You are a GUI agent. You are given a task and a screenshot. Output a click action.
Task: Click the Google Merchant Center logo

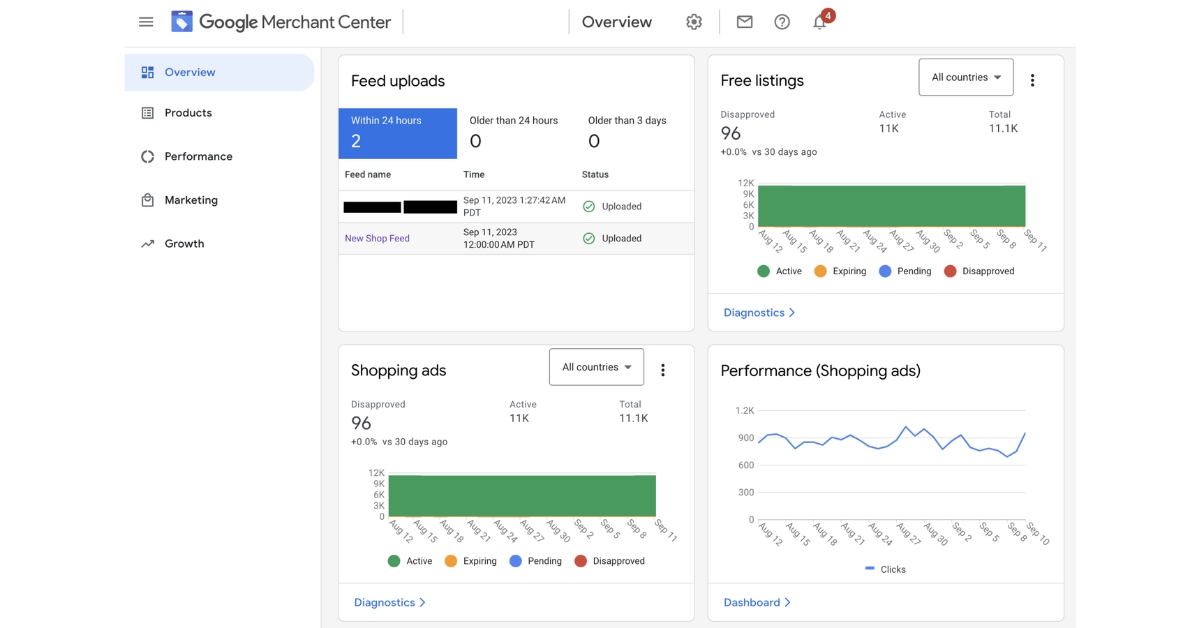279,22
